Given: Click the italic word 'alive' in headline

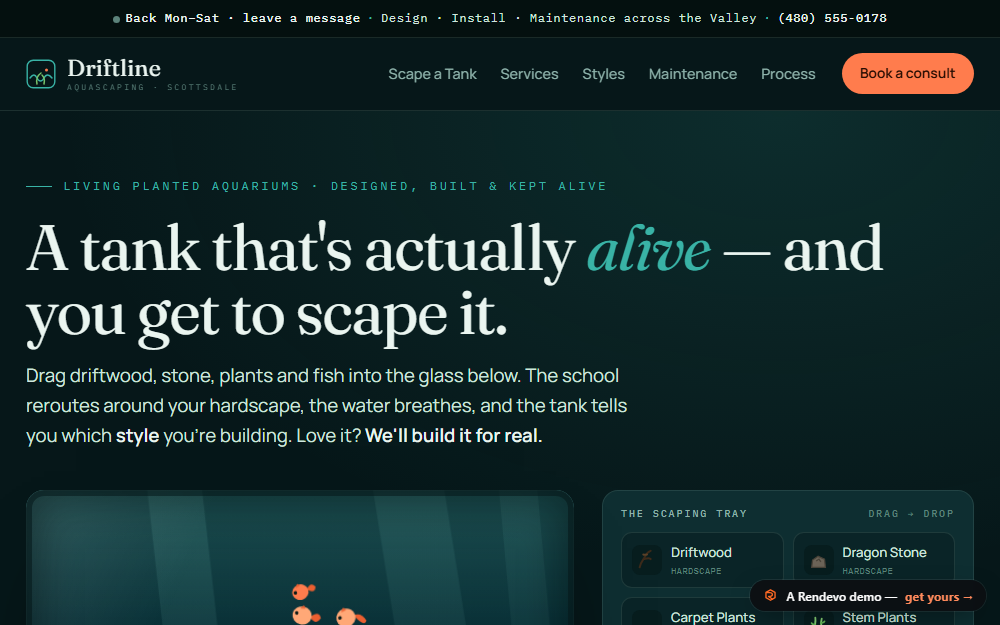Looking at the screenshot, I should [x=649, y=249].
